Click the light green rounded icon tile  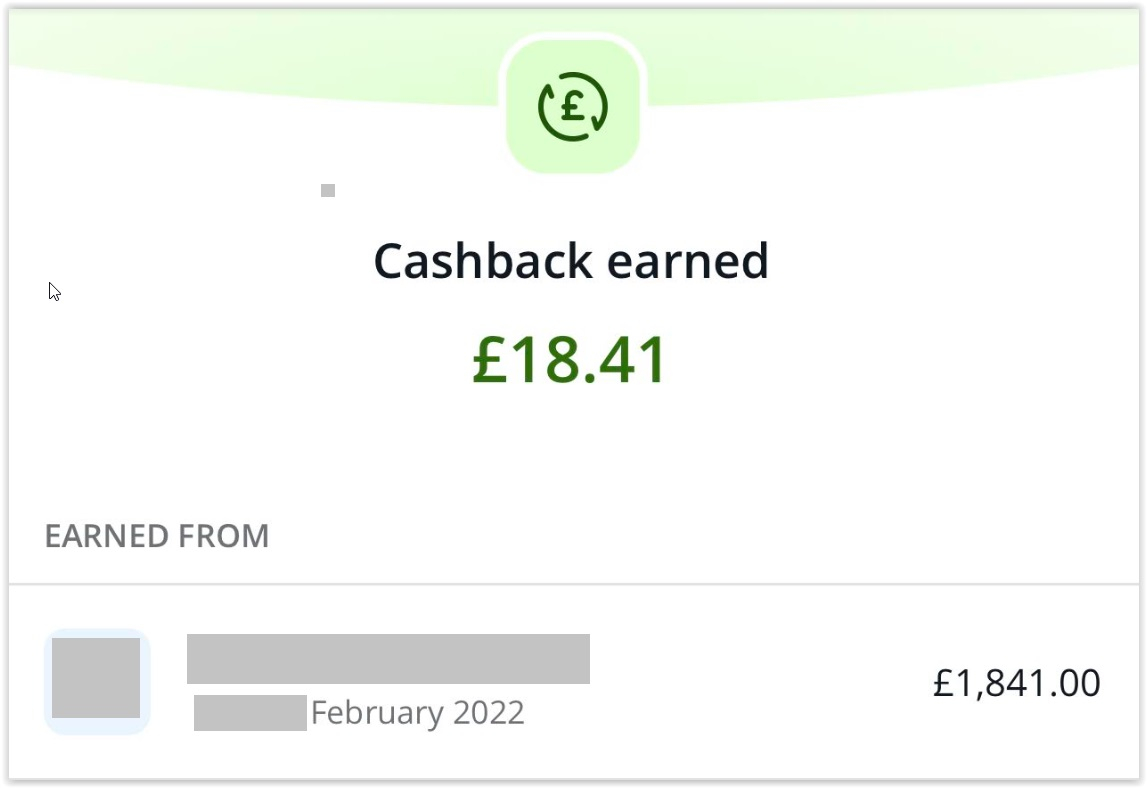coord(573,107)
